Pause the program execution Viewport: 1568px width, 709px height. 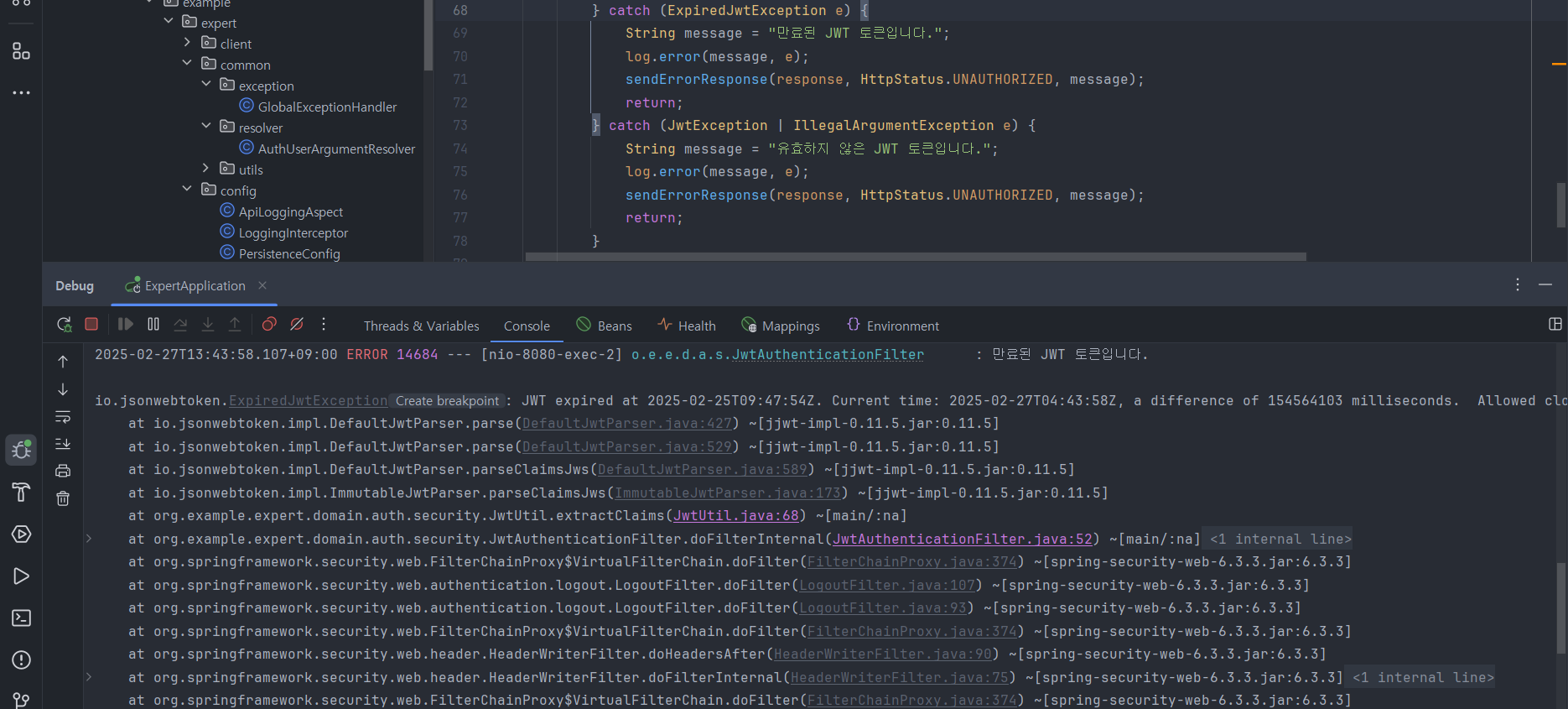153,324
